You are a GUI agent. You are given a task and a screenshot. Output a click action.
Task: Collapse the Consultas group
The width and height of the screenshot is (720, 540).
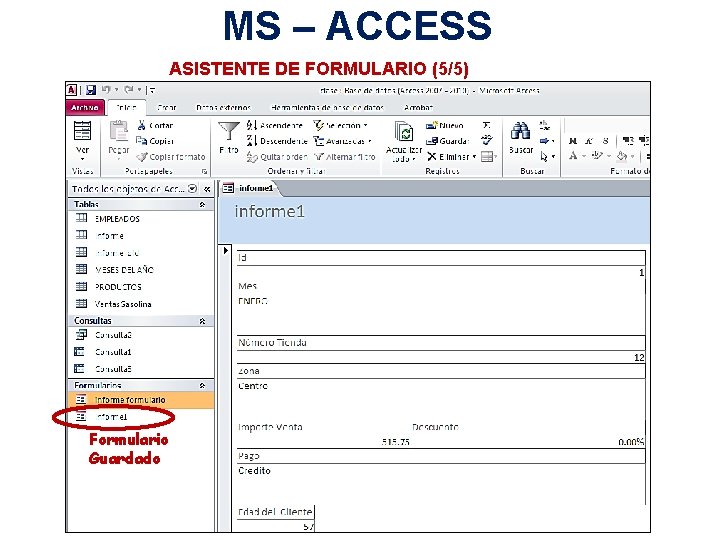[202, 321]
